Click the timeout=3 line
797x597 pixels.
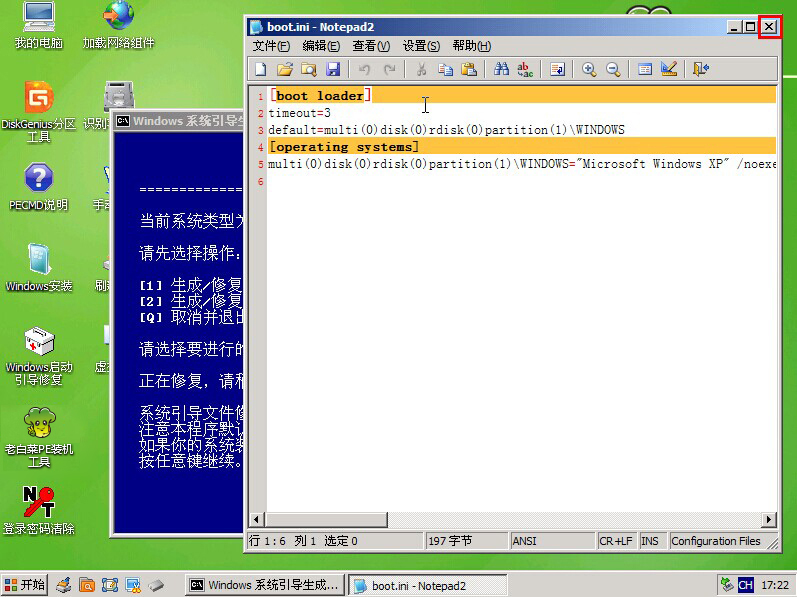coord(299,113)
